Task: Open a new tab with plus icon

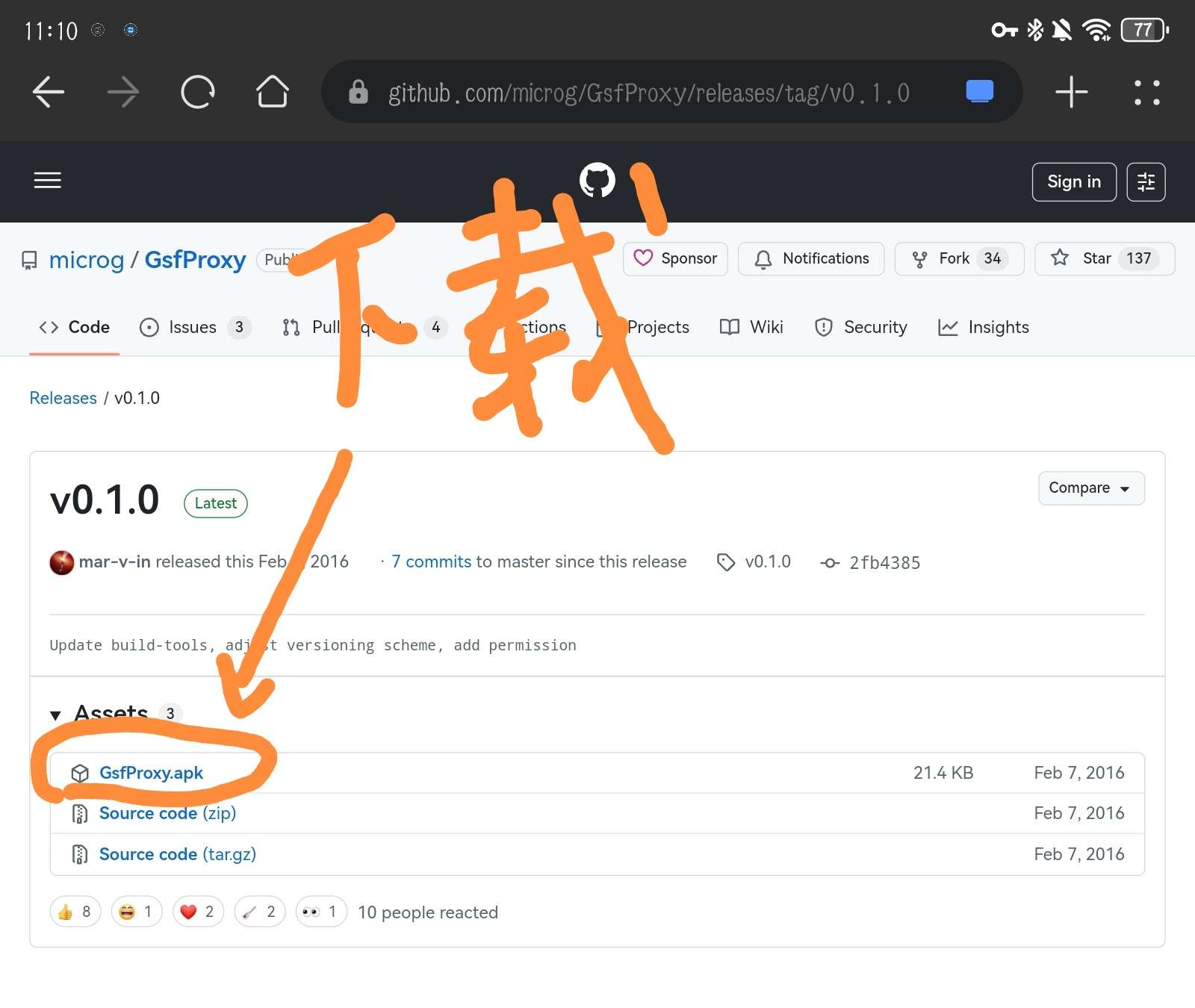Action: (x=1071, y=93)
